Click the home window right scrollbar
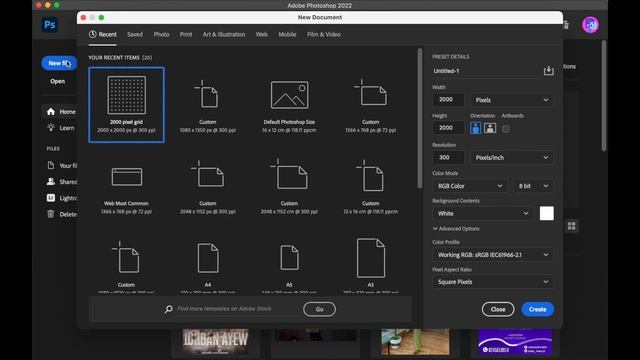This screenshot has width=640, height=360. point(604,96)
